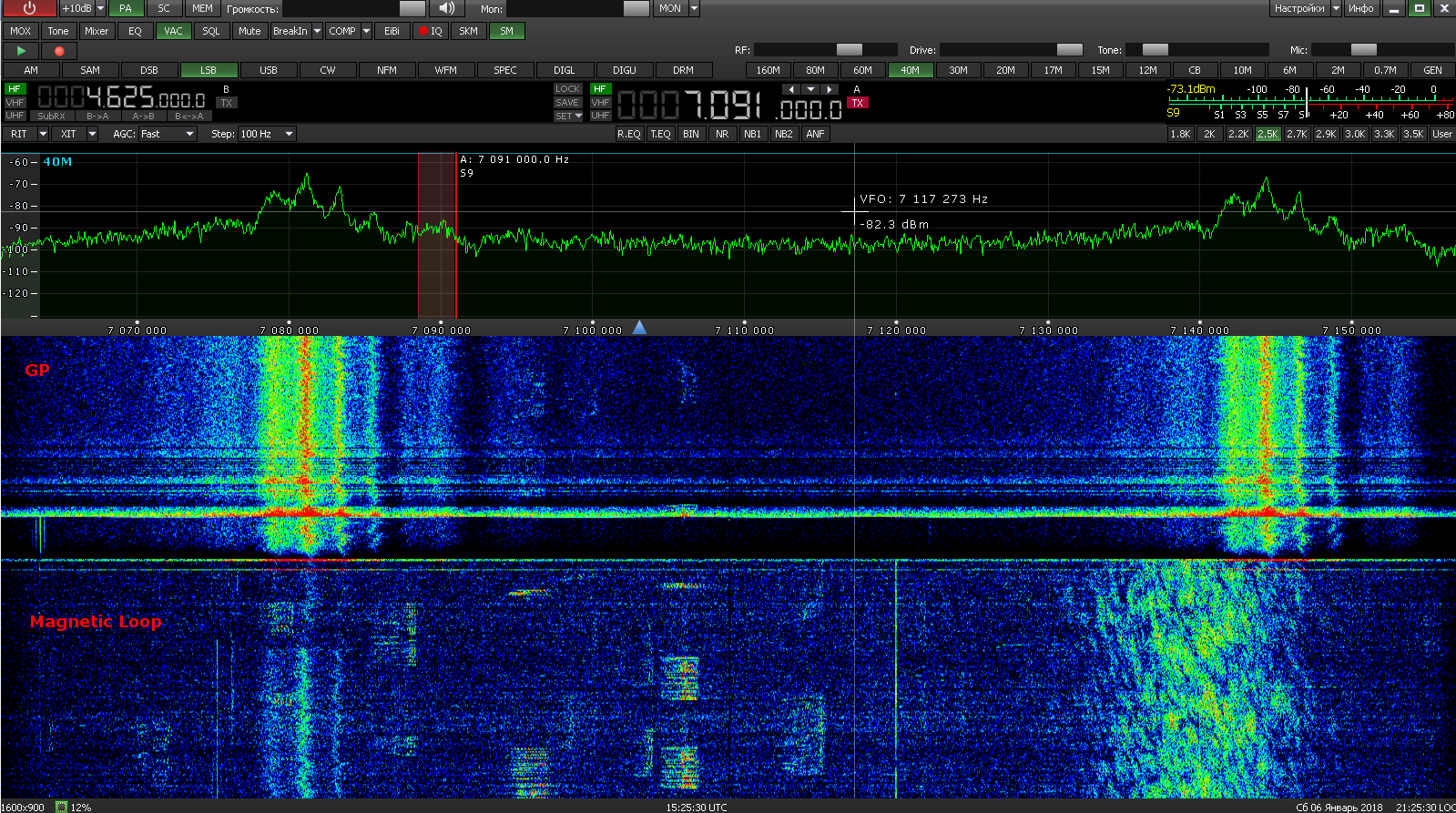Click the B<->A swap VFO button

[189, 116]
